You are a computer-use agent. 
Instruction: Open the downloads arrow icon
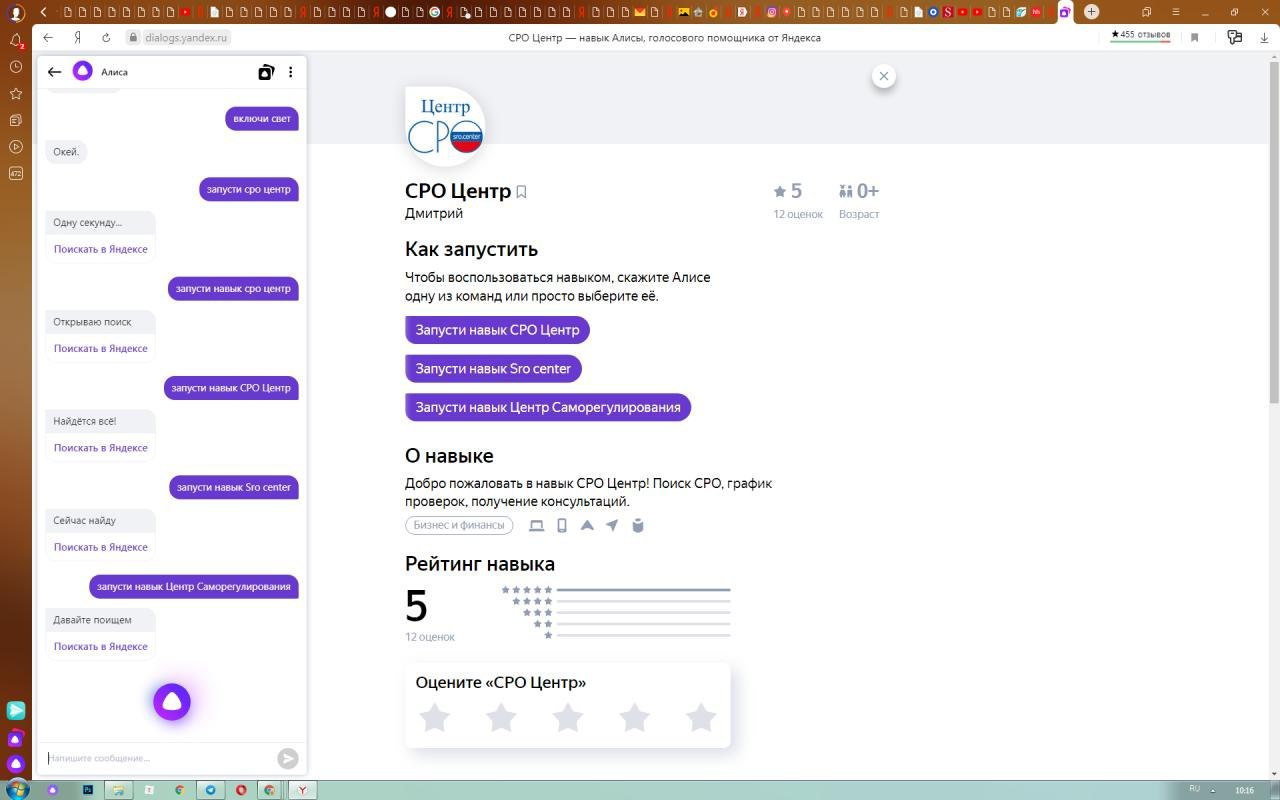tap(1264, 37)
